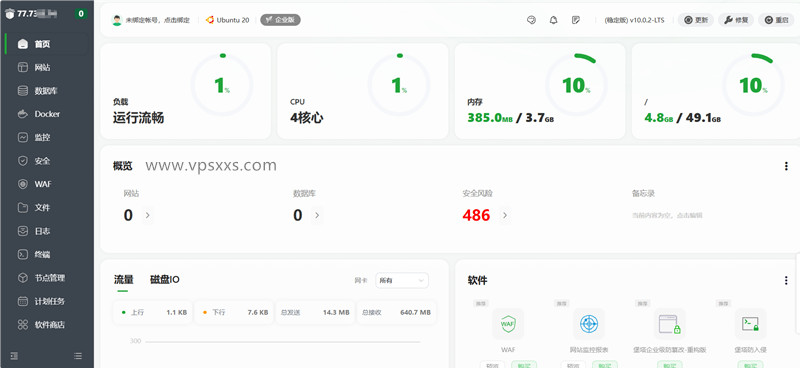
Task: Switch to the 磁盘IO tab
Action: coord(165,279)
